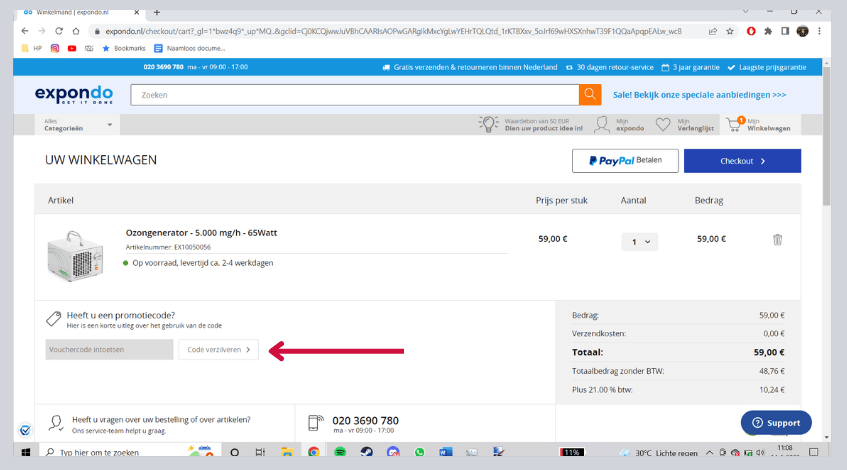The image size is (847, 470).
Task: Click the lightbulb product idea icon
Action: (489, 124)
